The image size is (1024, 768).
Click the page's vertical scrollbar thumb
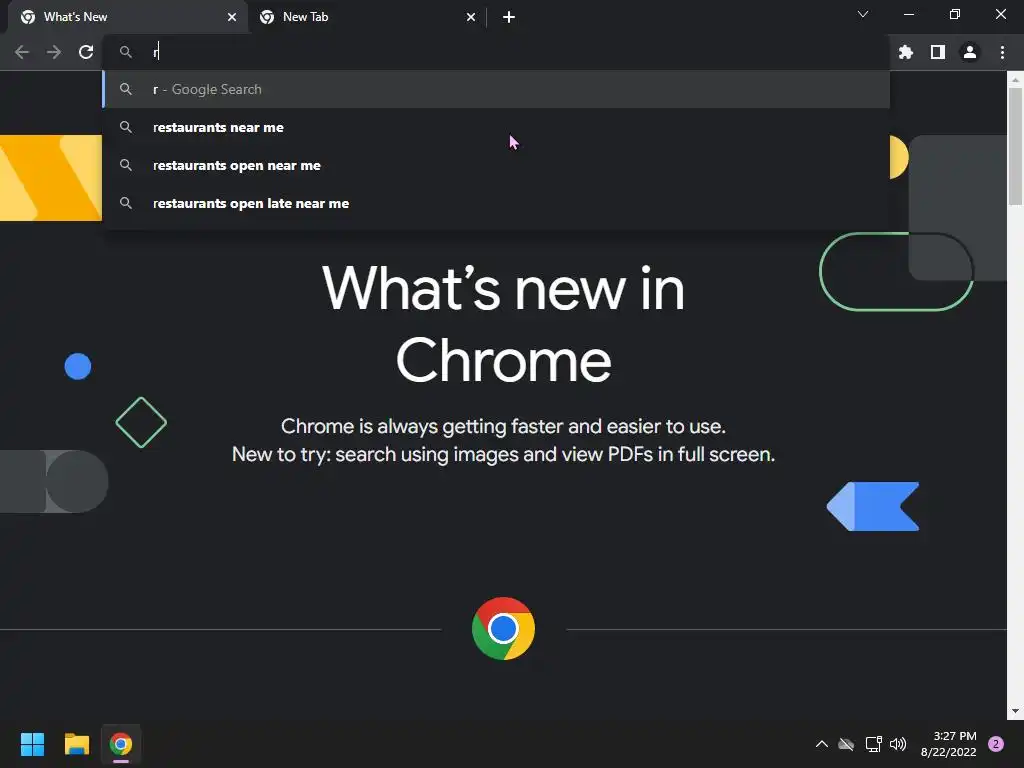(1015, 146)
